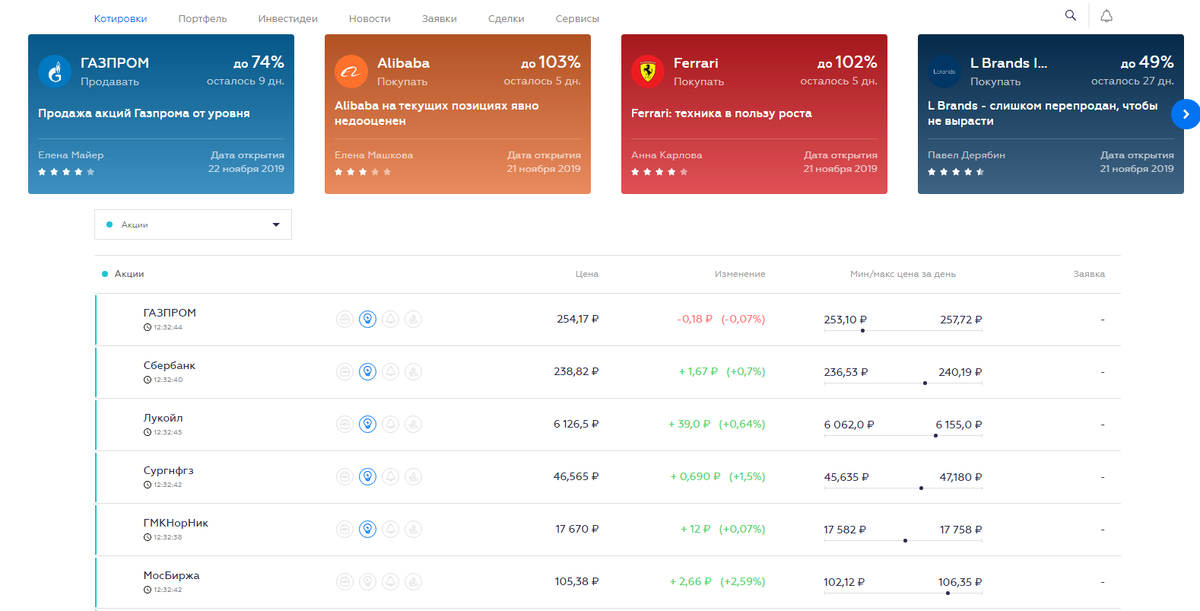Viewport: 1200px width, 611px height.
Task: Open the L Brands oversold idea headline
Action: point(1043,113)
